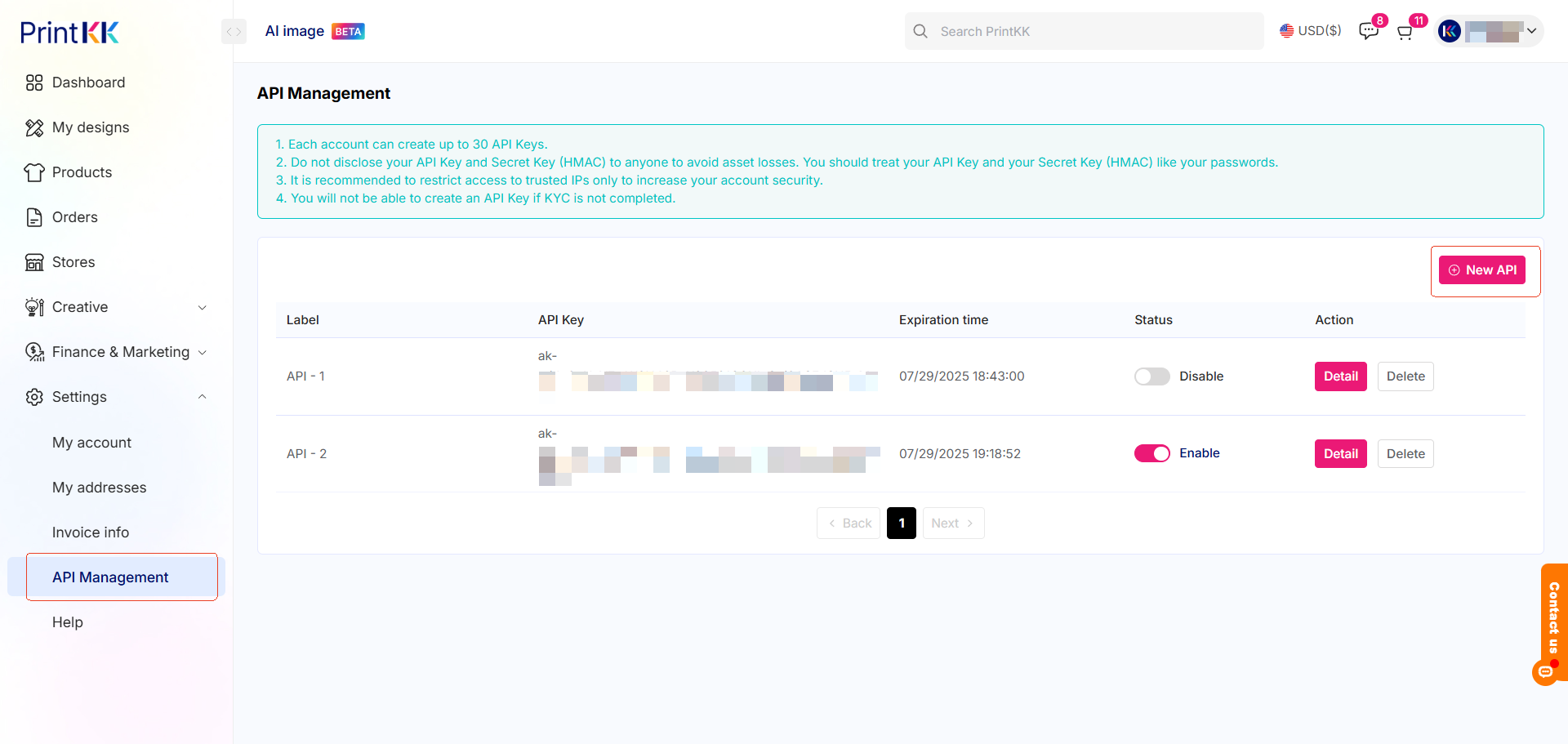The height and width of the screenshot is (744, 1568).
Task: Open the Help menu item
Action: click(x=68, y=622)
